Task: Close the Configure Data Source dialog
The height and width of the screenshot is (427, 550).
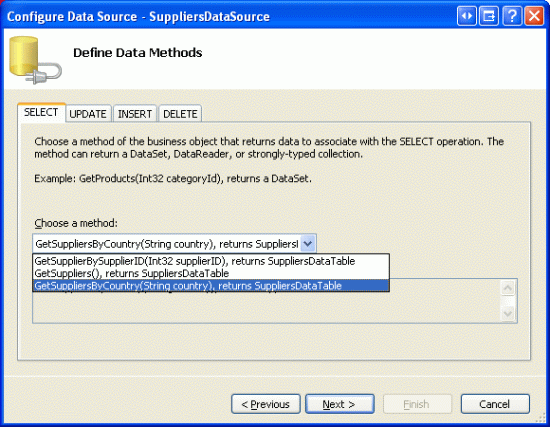Action: tap(534, 16)
